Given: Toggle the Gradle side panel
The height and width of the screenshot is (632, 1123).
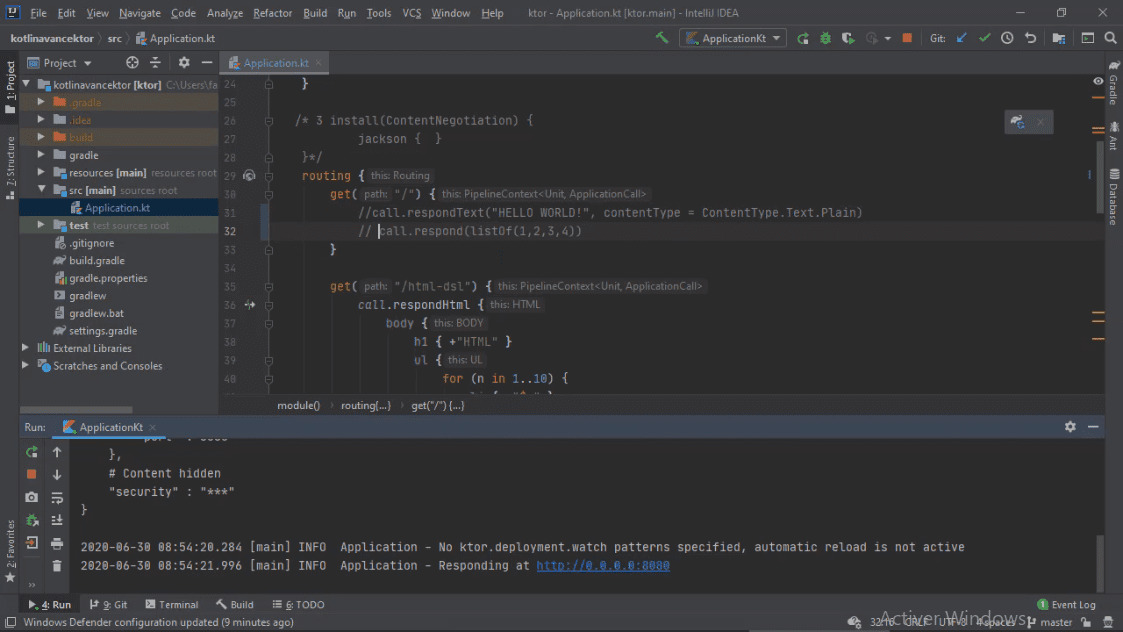Looking at the screenshot, I should [1114, 83].
